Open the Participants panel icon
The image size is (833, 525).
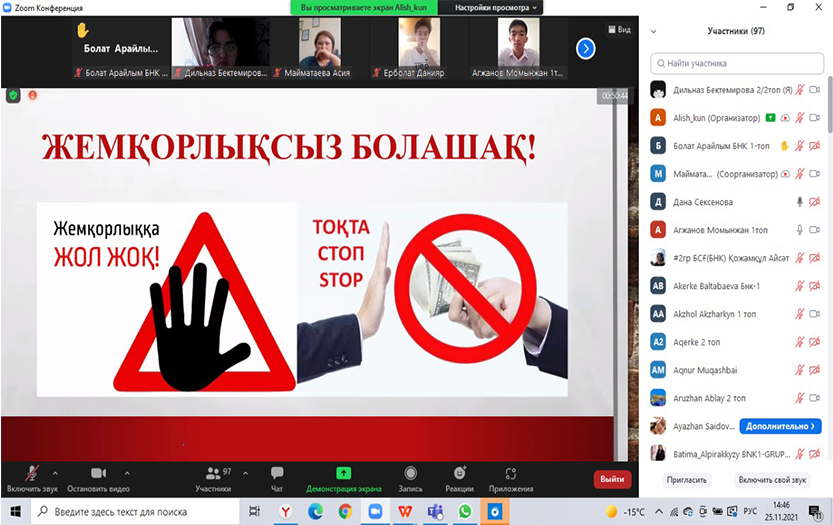[x=213, y=477]
